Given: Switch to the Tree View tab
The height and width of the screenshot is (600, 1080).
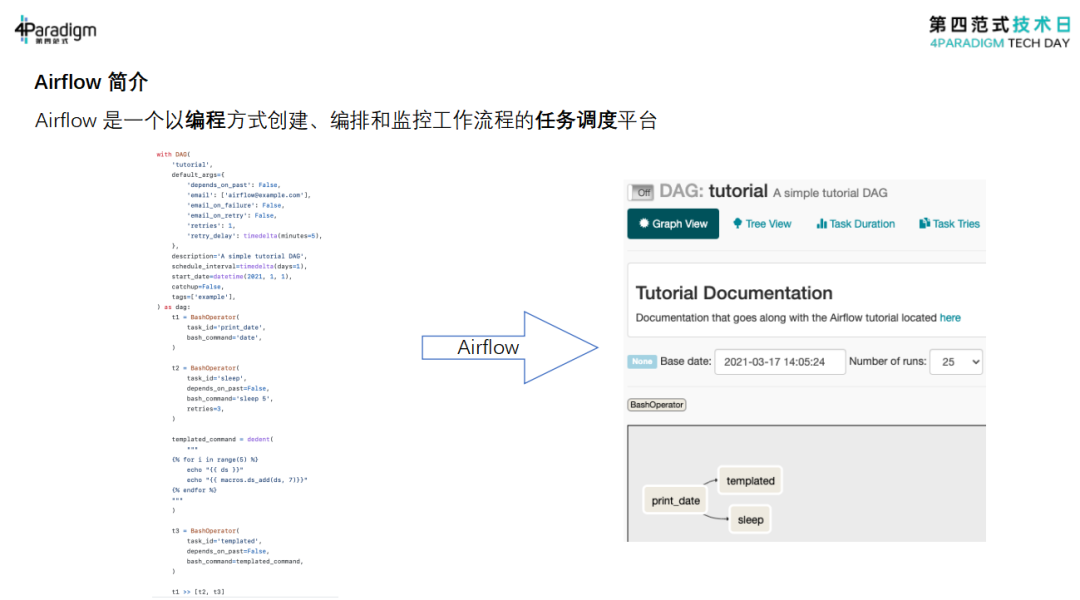Looking at the screenshot, I should coord(763,223).
